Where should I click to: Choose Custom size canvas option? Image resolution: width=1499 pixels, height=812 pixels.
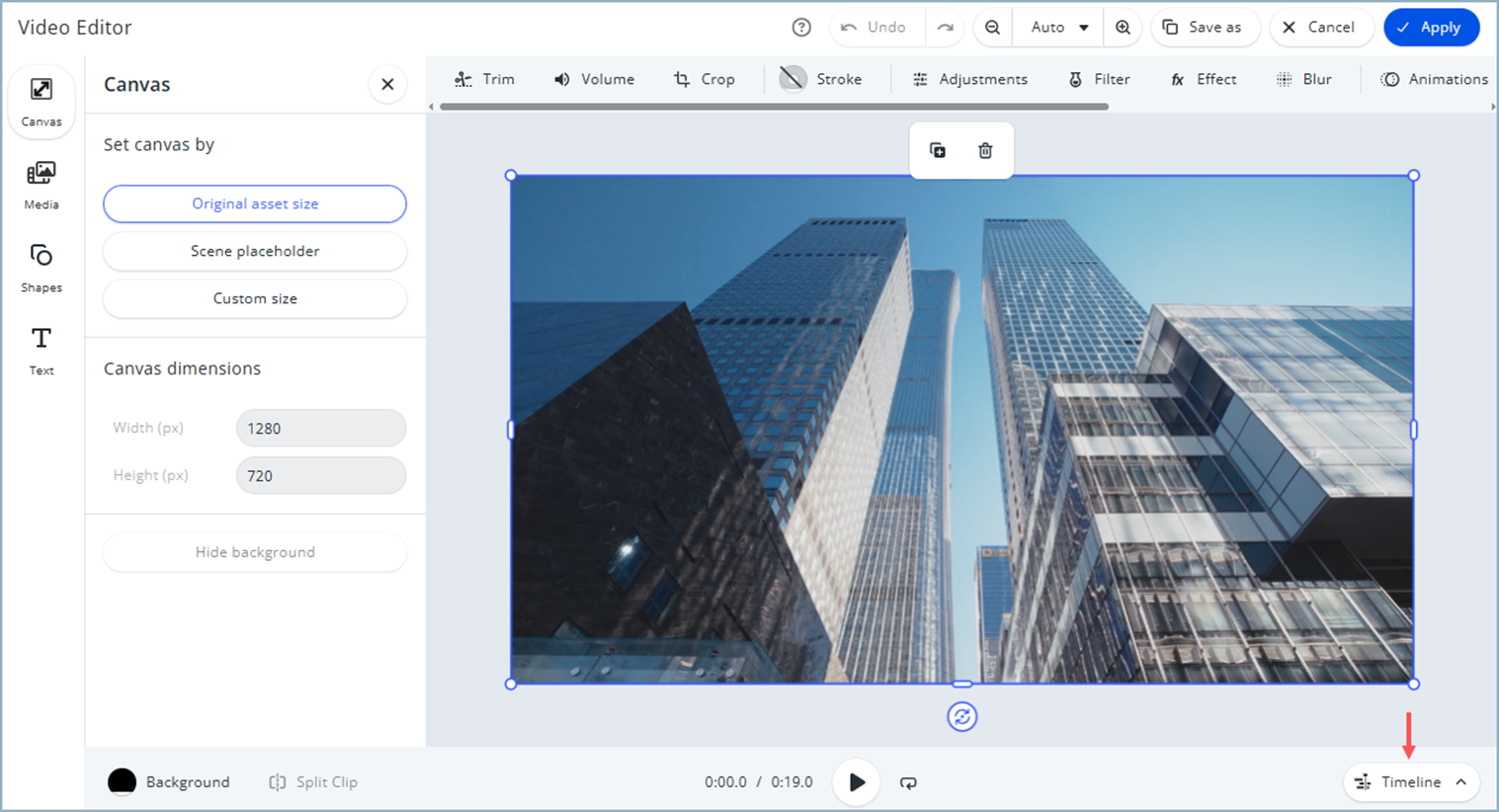point(255,298)
